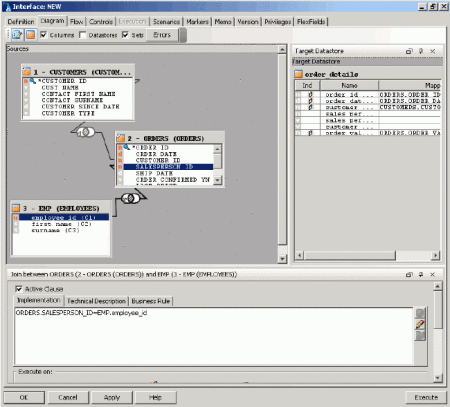This screenshot has width=450, height=407.
Task: Switch to the Flow tab
Action: (x=77, y=22)
